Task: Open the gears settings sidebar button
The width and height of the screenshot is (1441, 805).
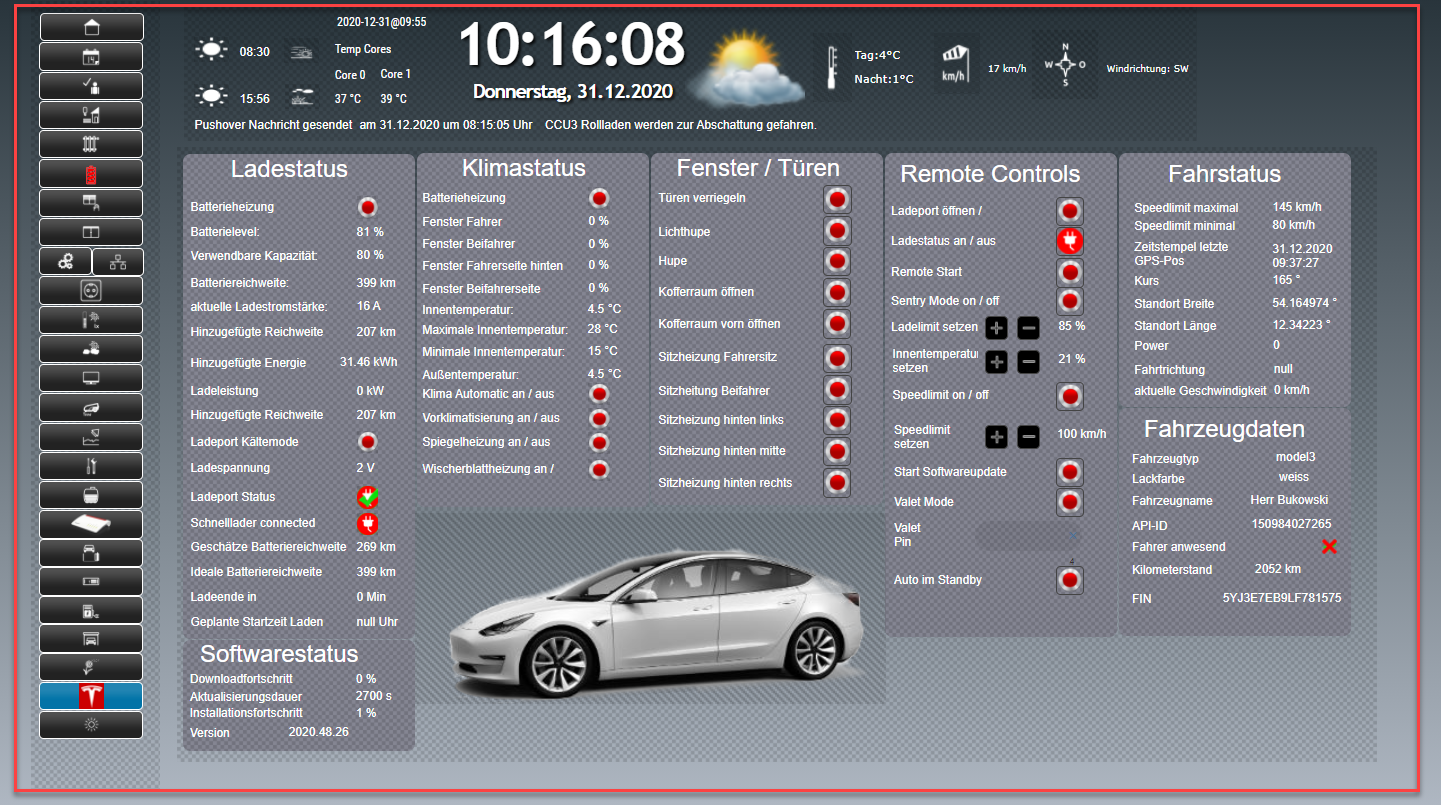Action: (x=65, y=262)
